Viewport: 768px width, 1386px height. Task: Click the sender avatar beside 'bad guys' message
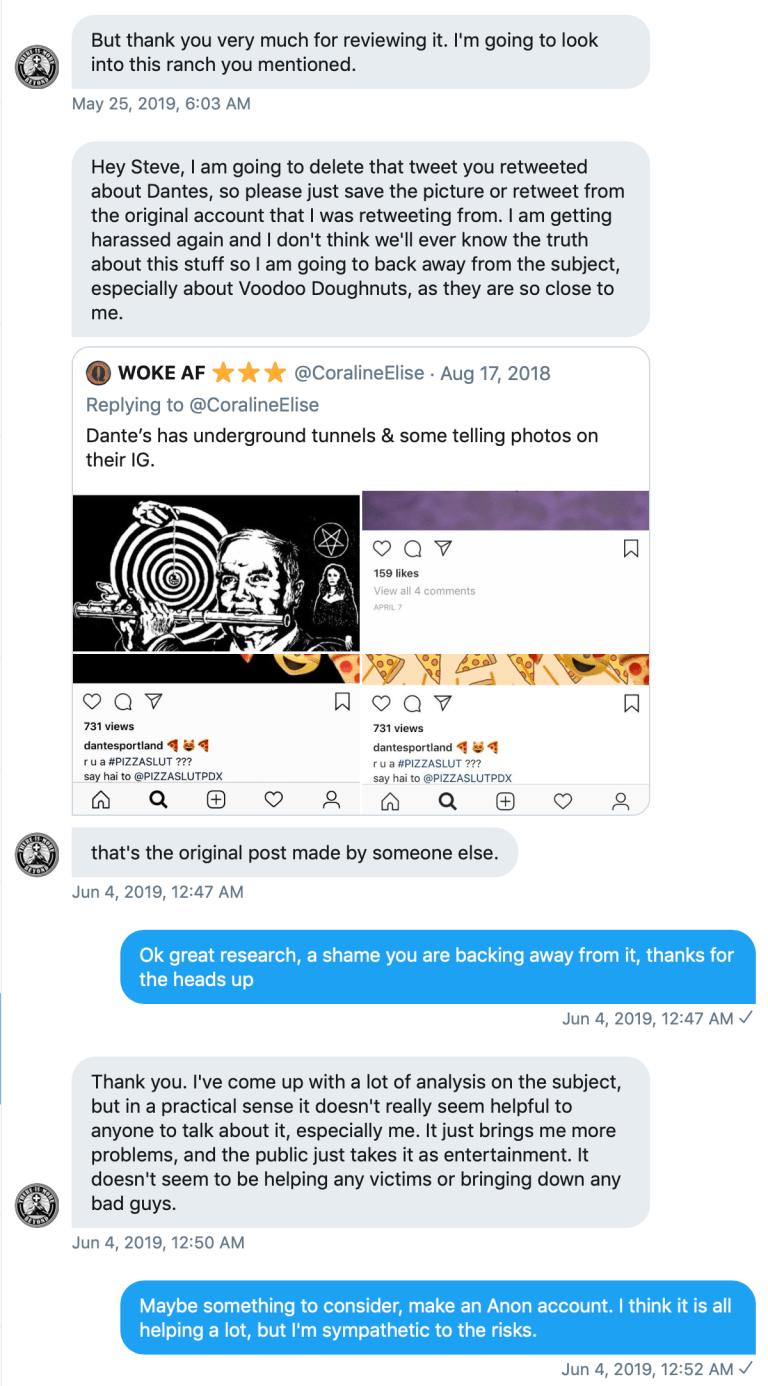coord(37,1206)
